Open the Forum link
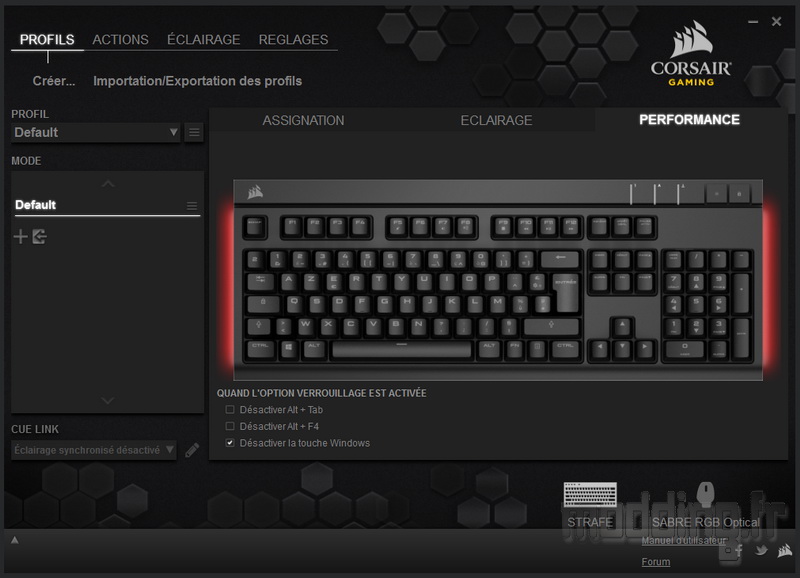 (656, 562)
